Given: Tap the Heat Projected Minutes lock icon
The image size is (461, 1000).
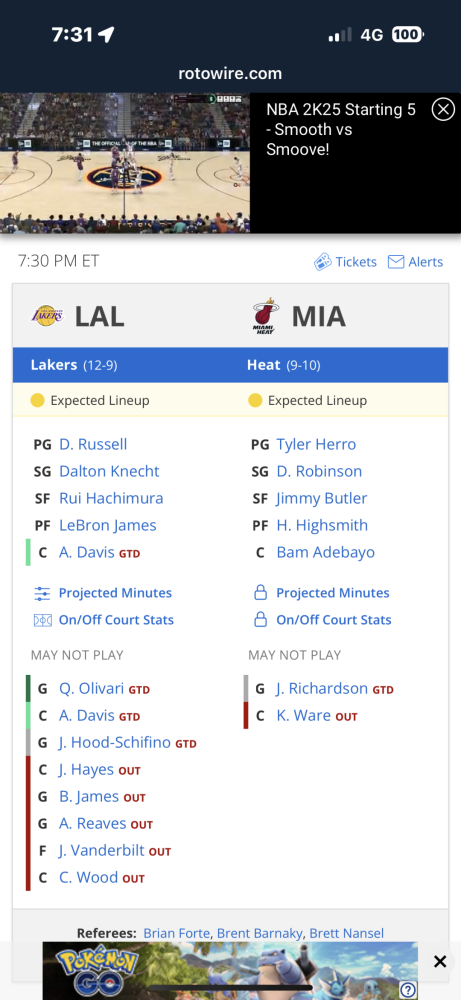Looking at the screenshot, I should (260, 593).
